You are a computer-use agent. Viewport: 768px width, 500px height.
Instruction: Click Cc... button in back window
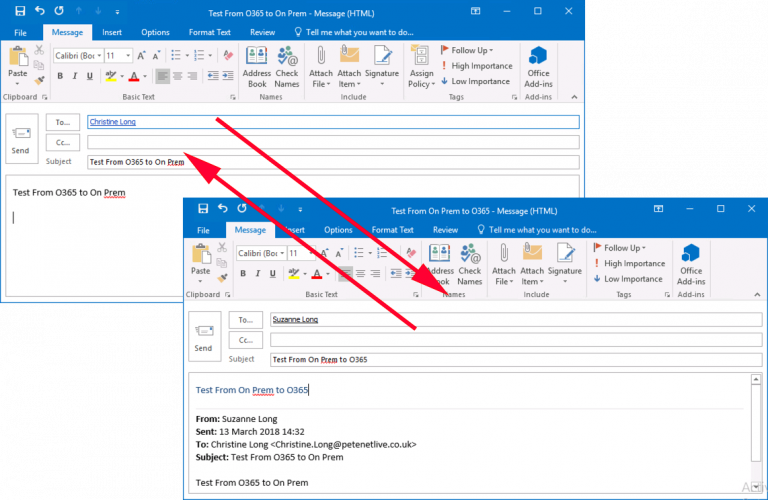[x=63, y=143]
